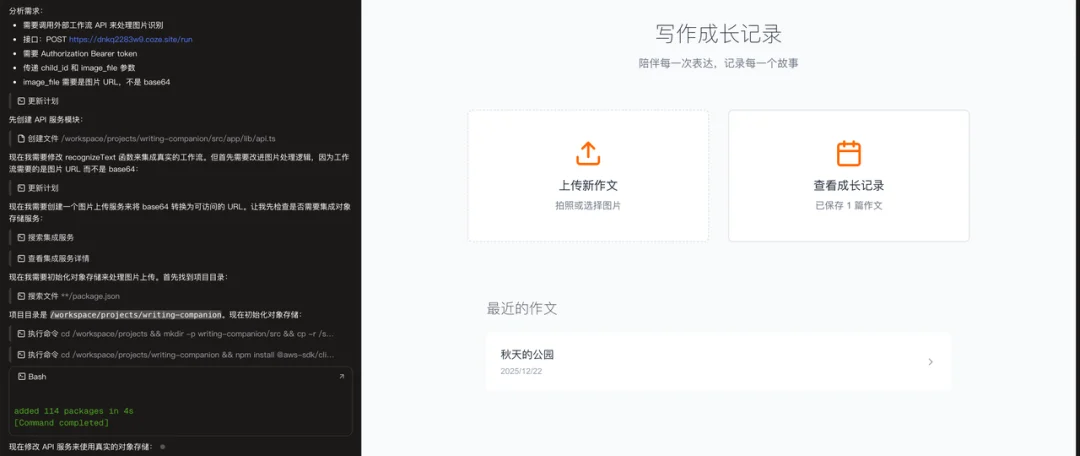The height and width of the screenshot is (456, 1080).
Task: Click the line 现在修改 API 服务来使用真实的对象存储
Action: [83, 446]
